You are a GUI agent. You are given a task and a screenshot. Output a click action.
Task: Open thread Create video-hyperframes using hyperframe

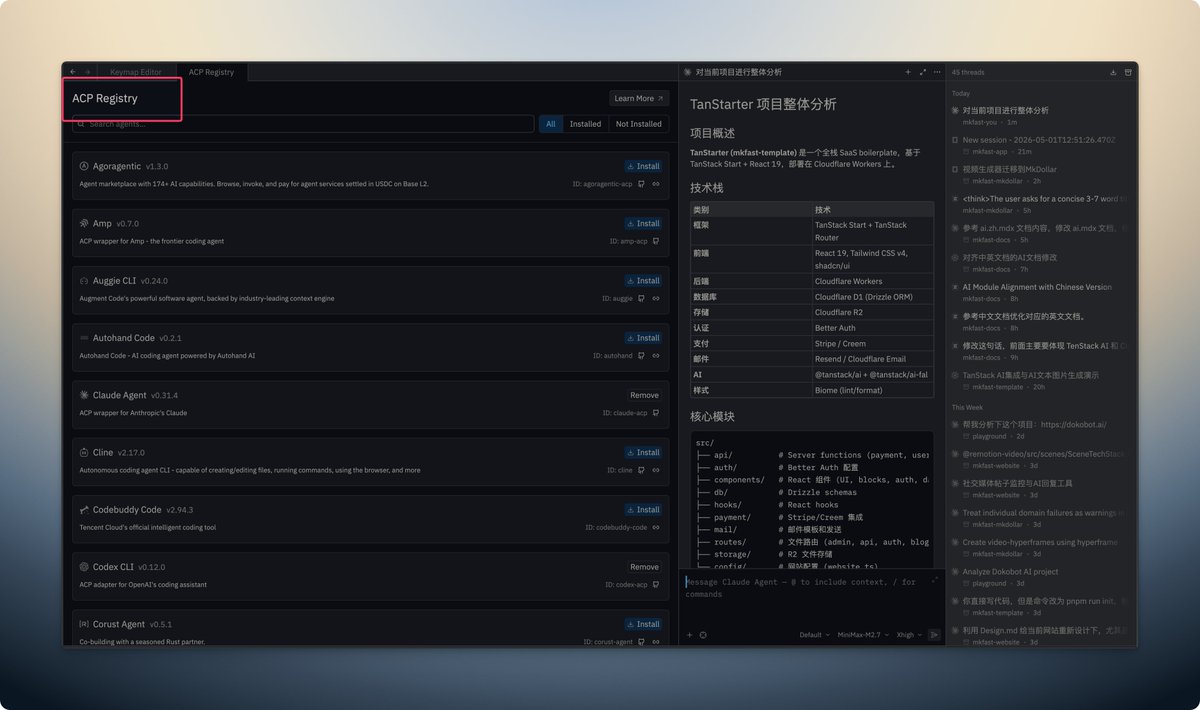click(x=1039, y=547)
